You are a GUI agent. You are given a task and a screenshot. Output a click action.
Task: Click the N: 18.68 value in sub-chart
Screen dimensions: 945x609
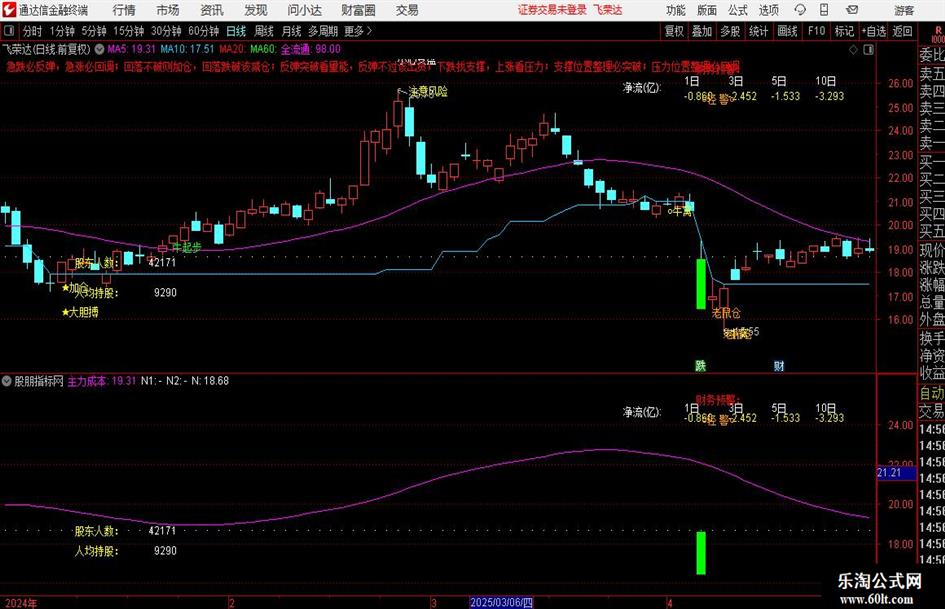(210, 380)
